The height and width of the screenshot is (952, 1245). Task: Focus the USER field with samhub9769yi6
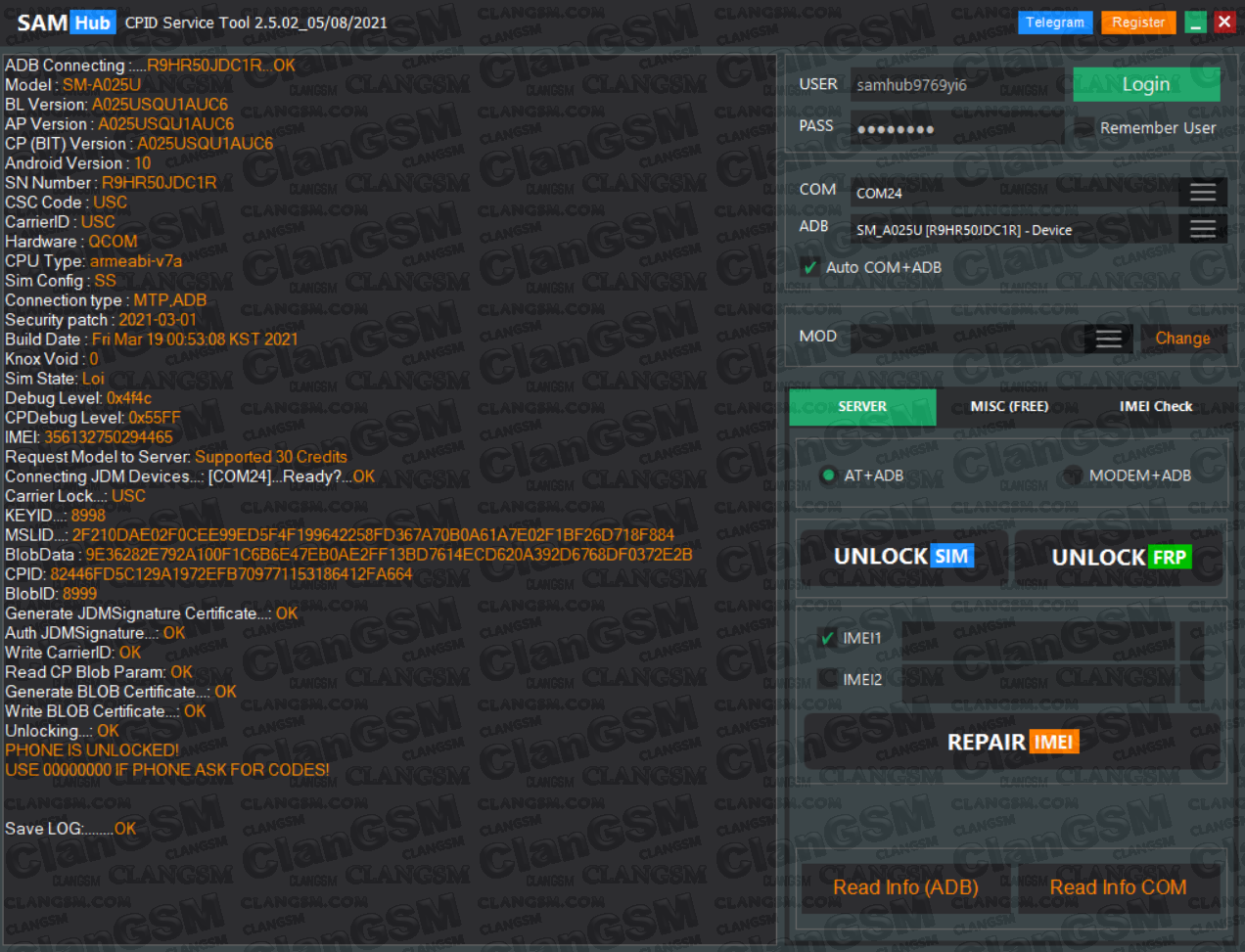click(957, 85)
